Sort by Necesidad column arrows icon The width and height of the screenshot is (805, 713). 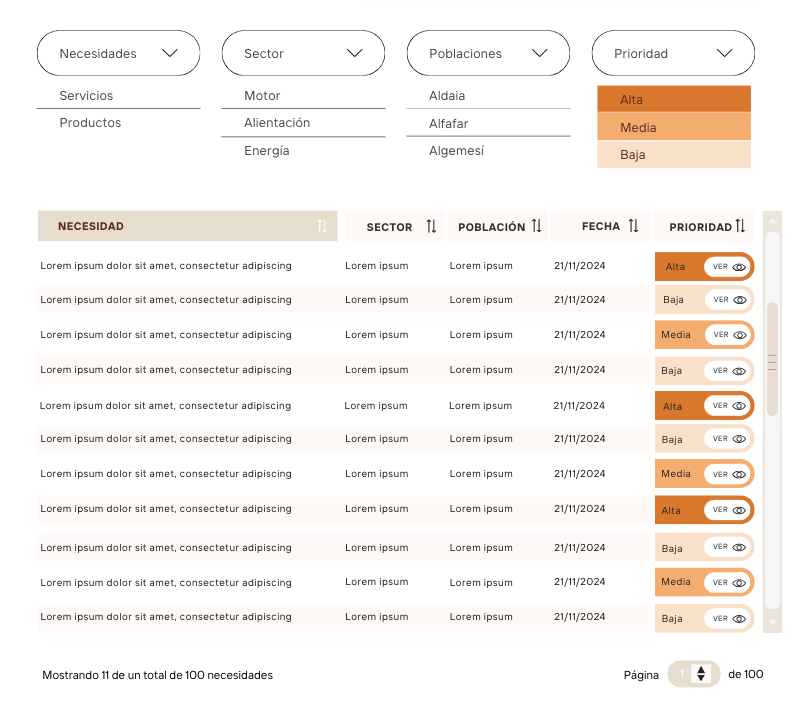(x=322, y=226)
